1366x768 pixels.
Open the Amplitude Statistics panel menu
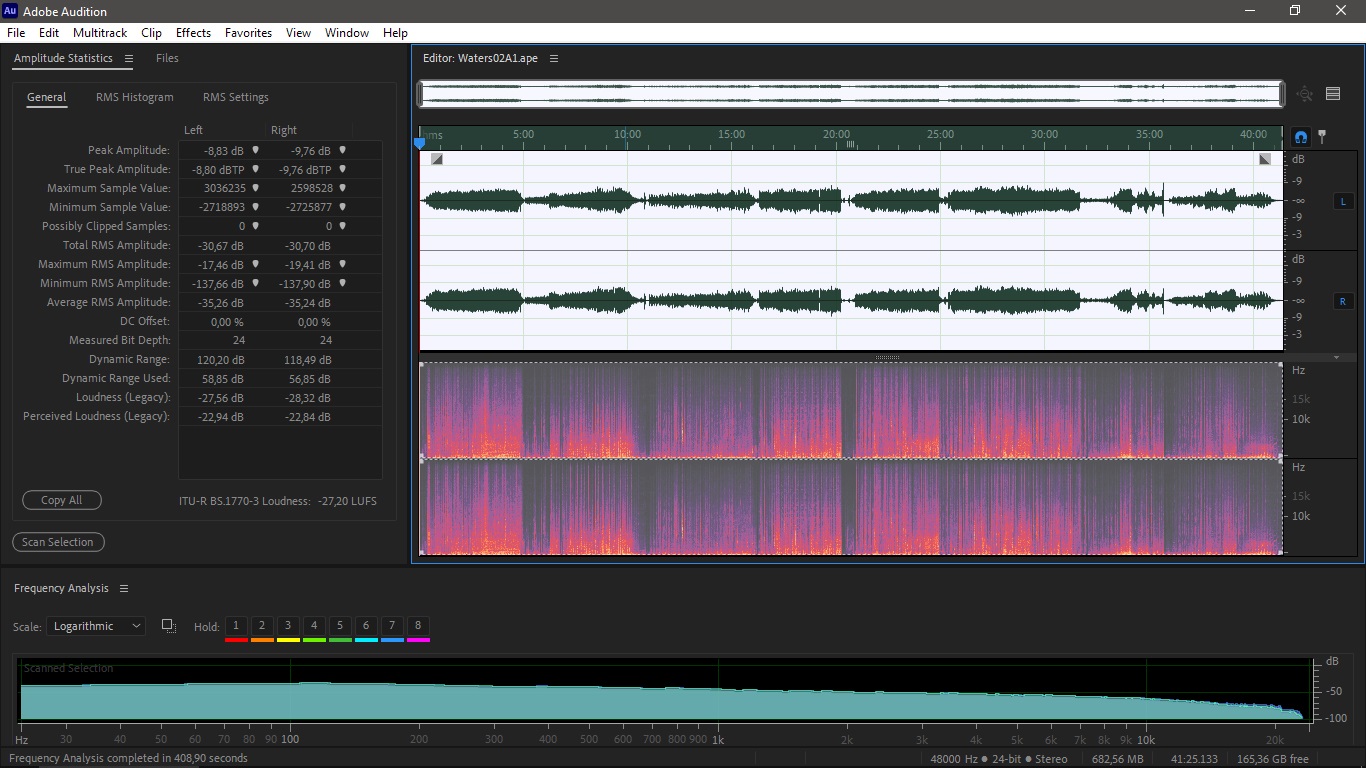(129, 59)
